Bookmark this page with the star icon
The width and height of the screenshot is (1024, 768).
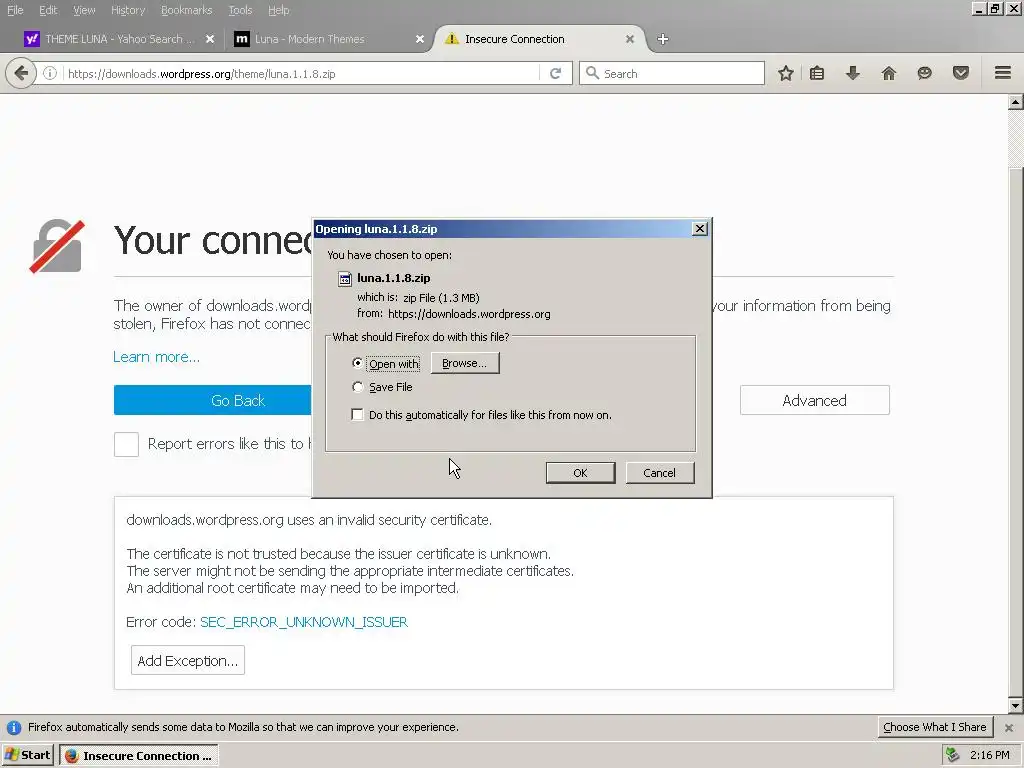(786, 73)
